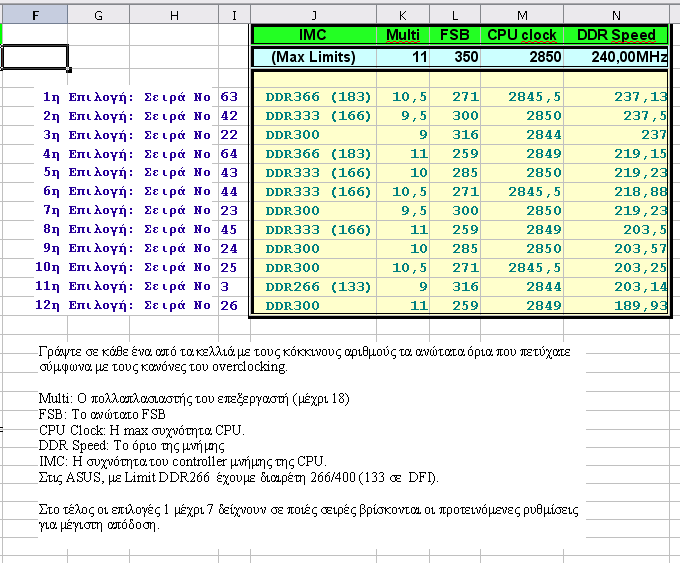Select column L header
This screenshot has height=563, width=680.
tap(455, 16)
